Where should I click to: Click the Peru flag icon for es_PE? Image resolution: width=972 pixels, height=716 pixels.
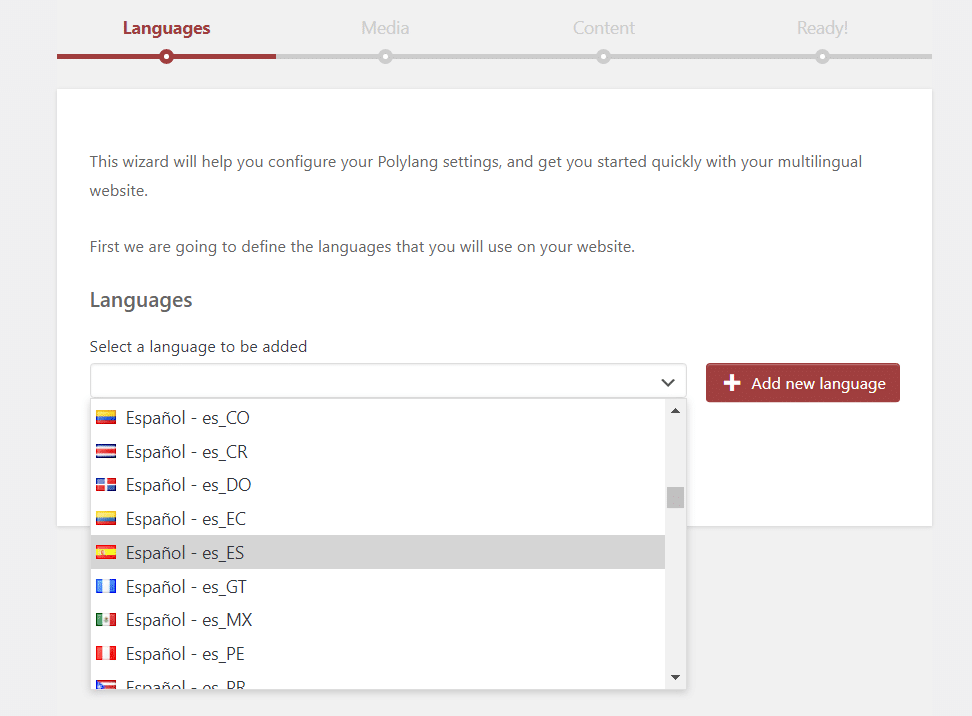coord(106,653)
